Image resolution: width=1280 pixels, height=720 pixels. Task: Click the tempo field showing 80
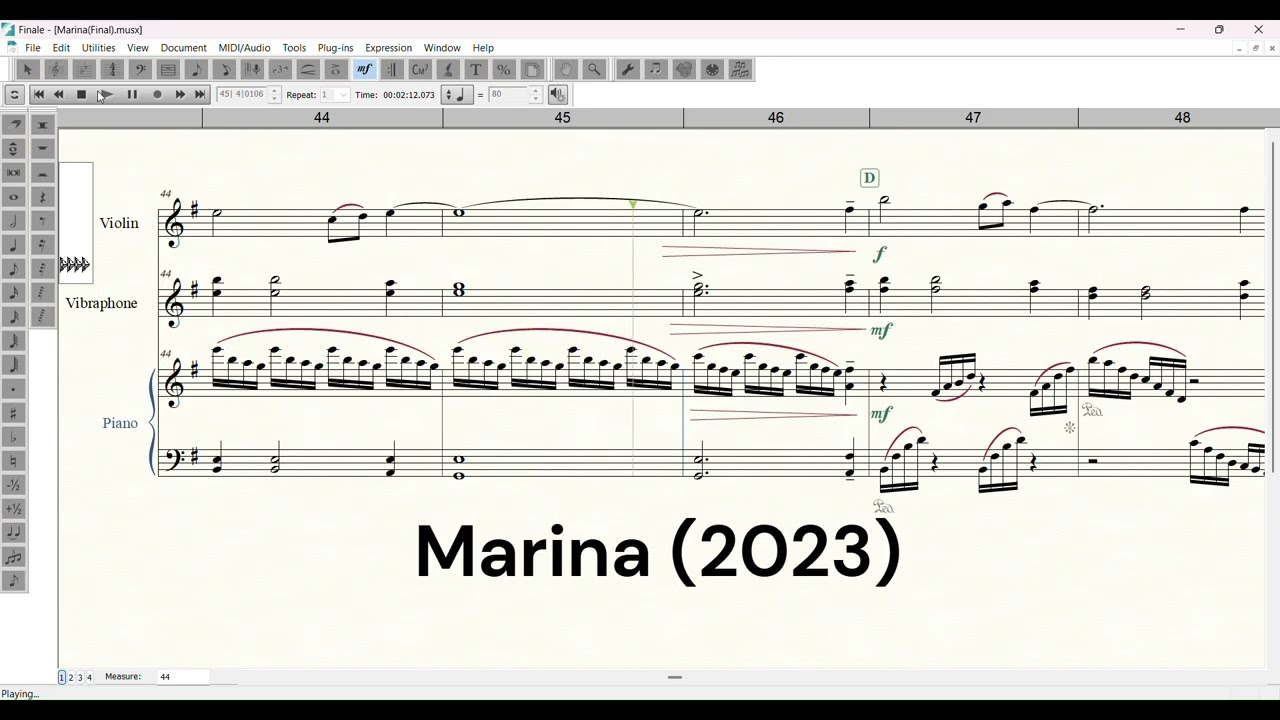(x=508, y=95)
